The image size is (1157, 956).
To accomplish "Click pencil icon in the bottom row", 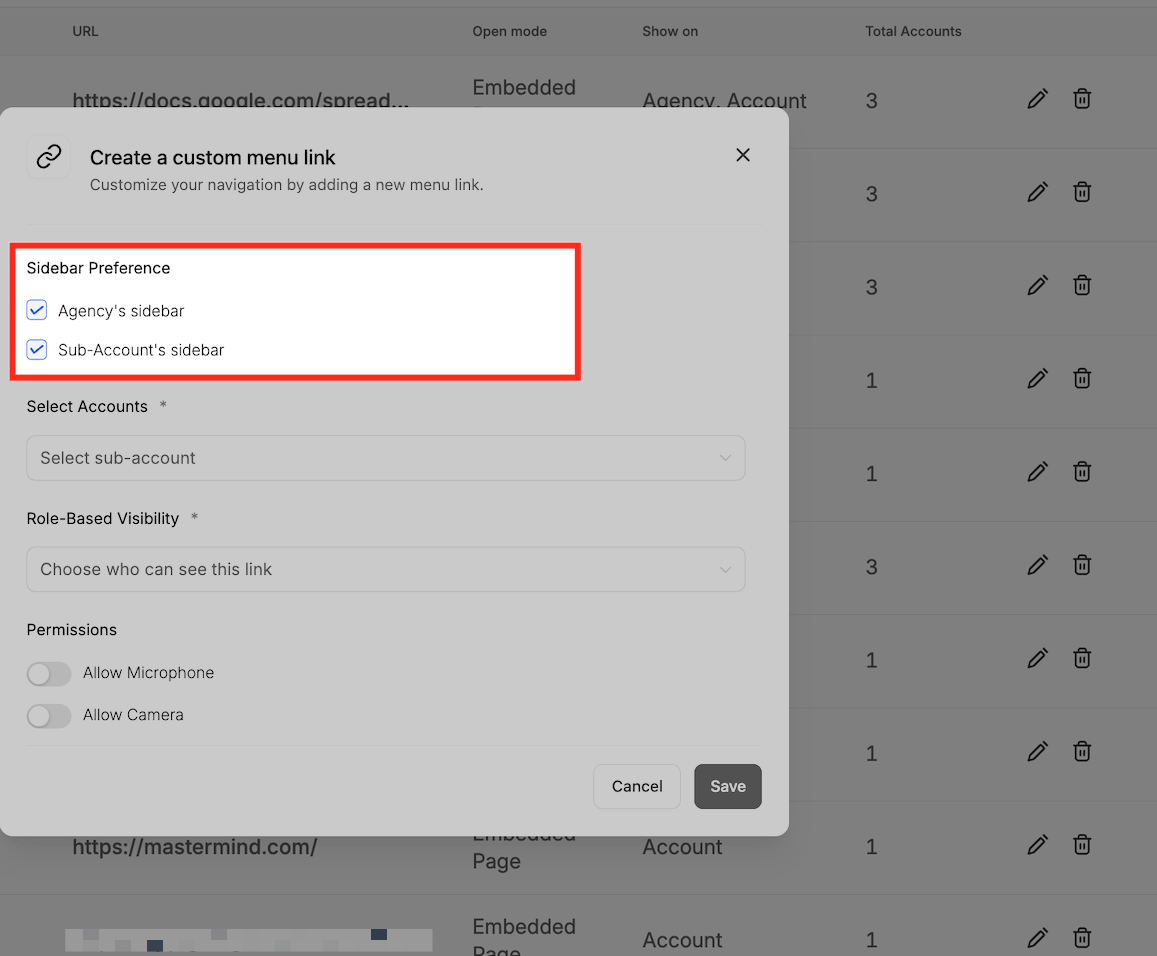I will coord(1037,938).
